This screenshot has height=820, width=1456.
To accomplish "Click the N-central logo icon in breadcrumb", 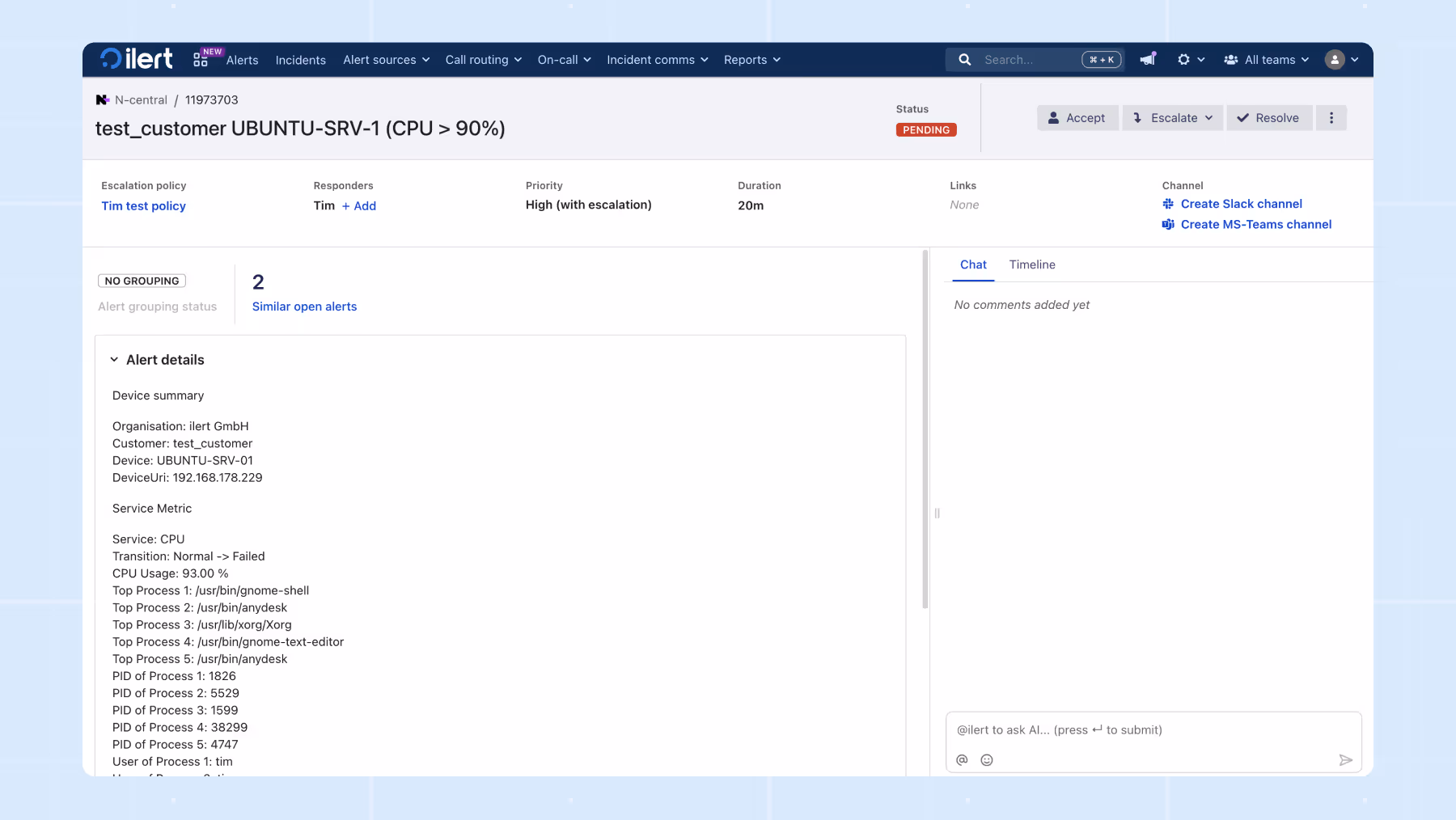I will pos(103,100).
